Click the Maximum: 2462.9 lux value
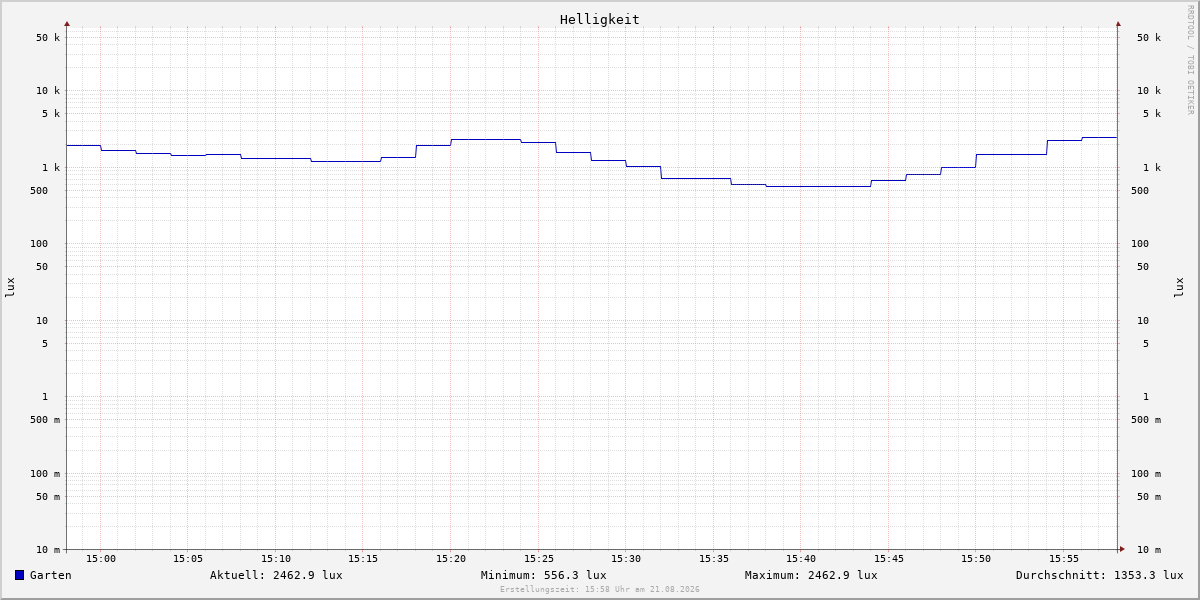This screenshot has width=1200, height=600. (x=811, y=575)
